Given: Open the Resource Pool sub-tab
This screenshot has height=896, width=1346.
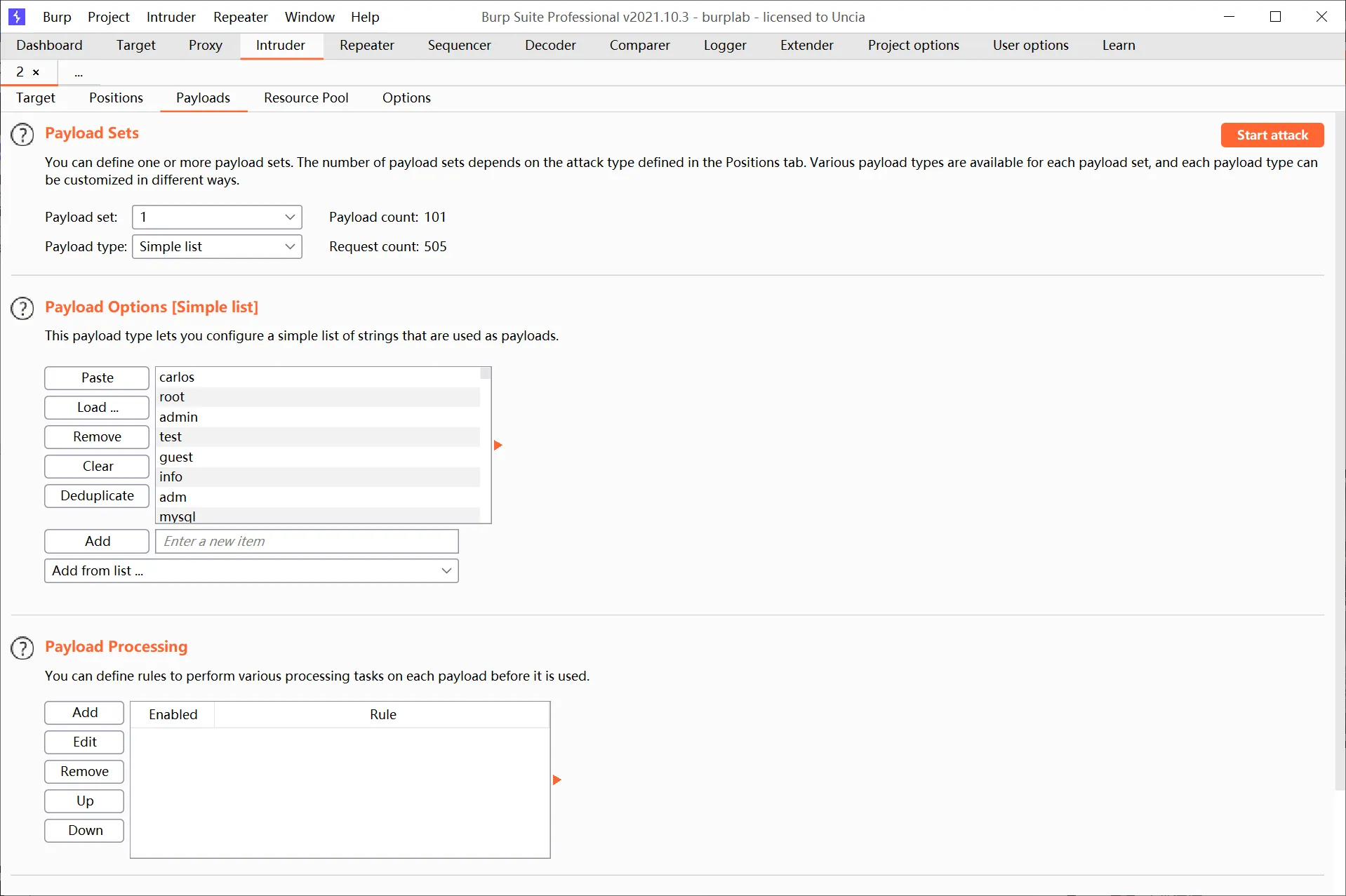Looking at the screenshot, I should click(x=306, y=98).
